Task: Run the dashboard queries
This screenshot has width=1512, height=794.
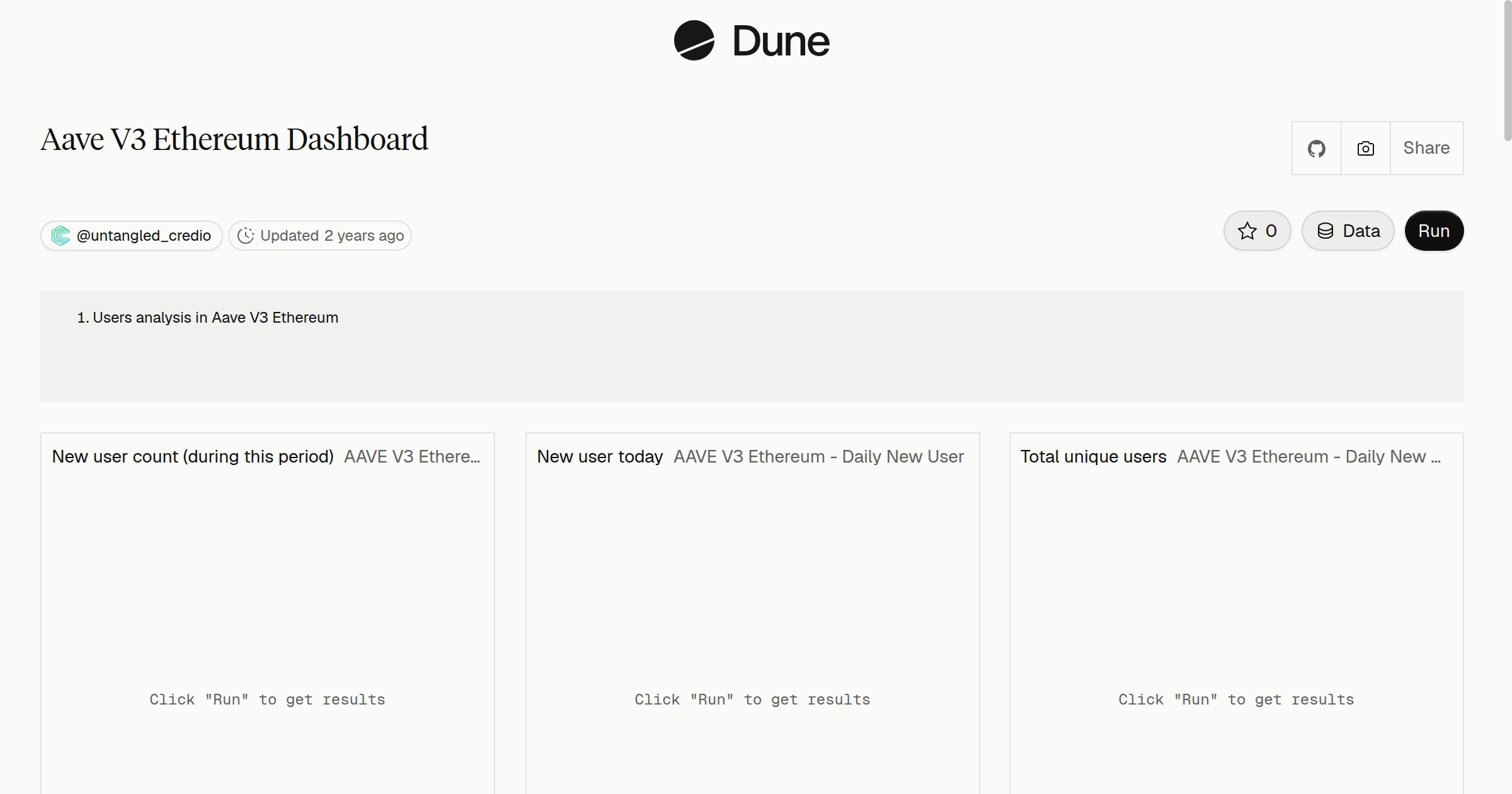Action: [1434, 231]
